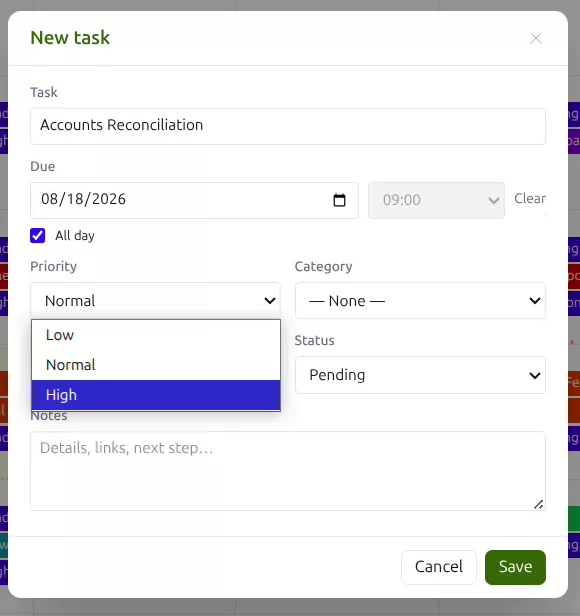Save the new task

(x=515, y=567)
